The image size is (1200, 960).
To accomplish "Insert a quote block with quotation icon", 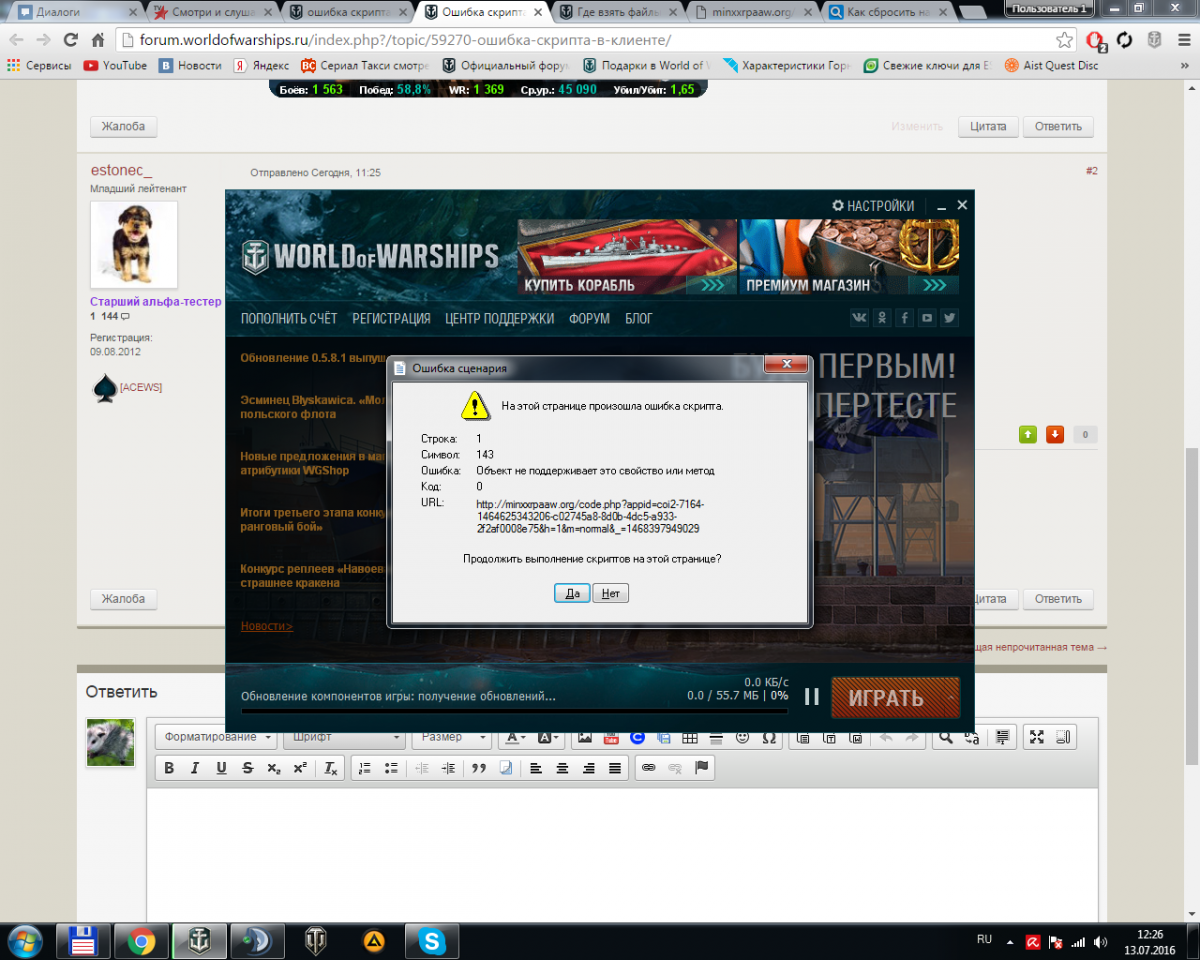I will [x=479, y=768].
